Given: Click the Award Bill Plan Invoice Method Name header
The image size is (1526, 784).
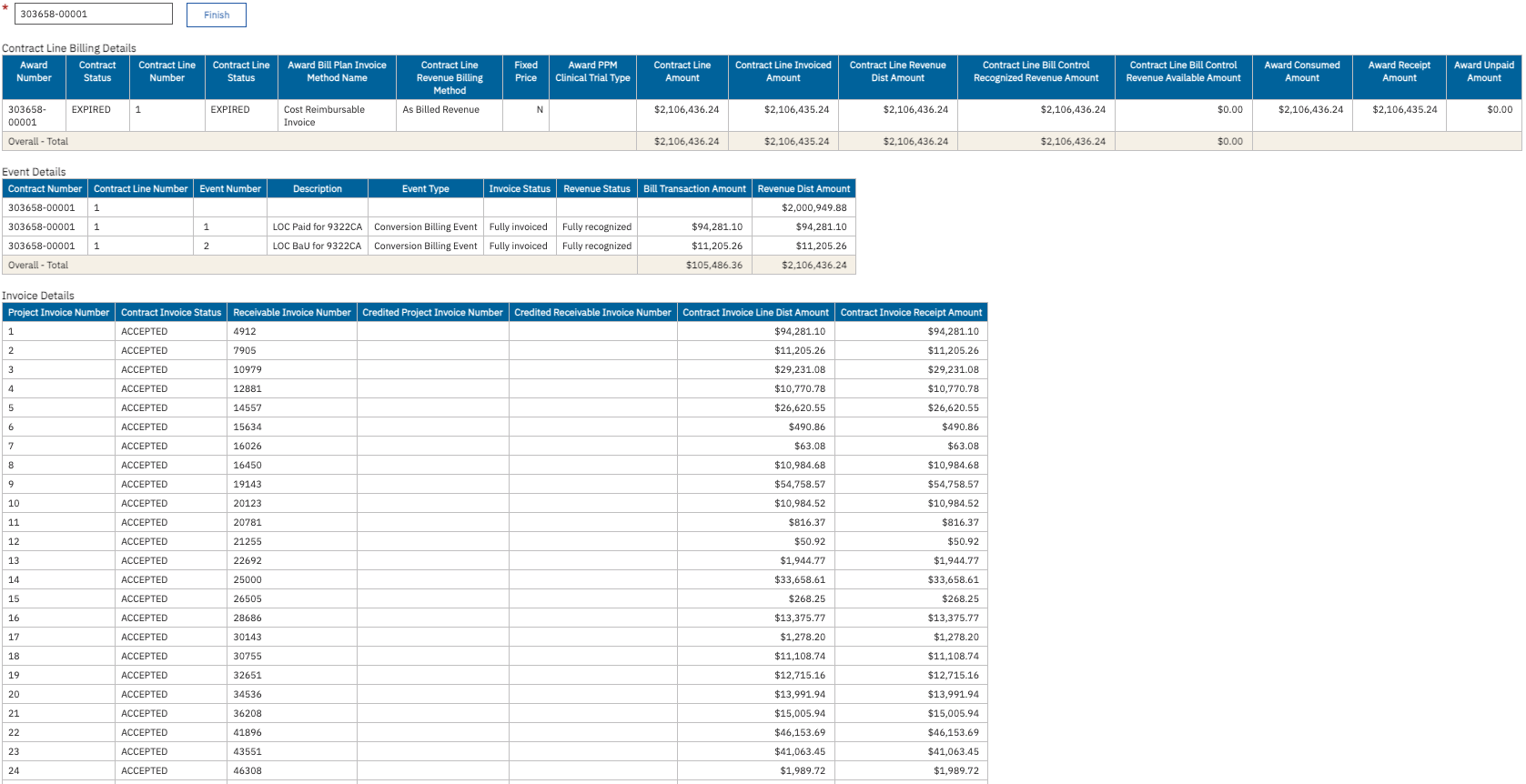Looking at the screenshot, I should (x=337, y=77).
